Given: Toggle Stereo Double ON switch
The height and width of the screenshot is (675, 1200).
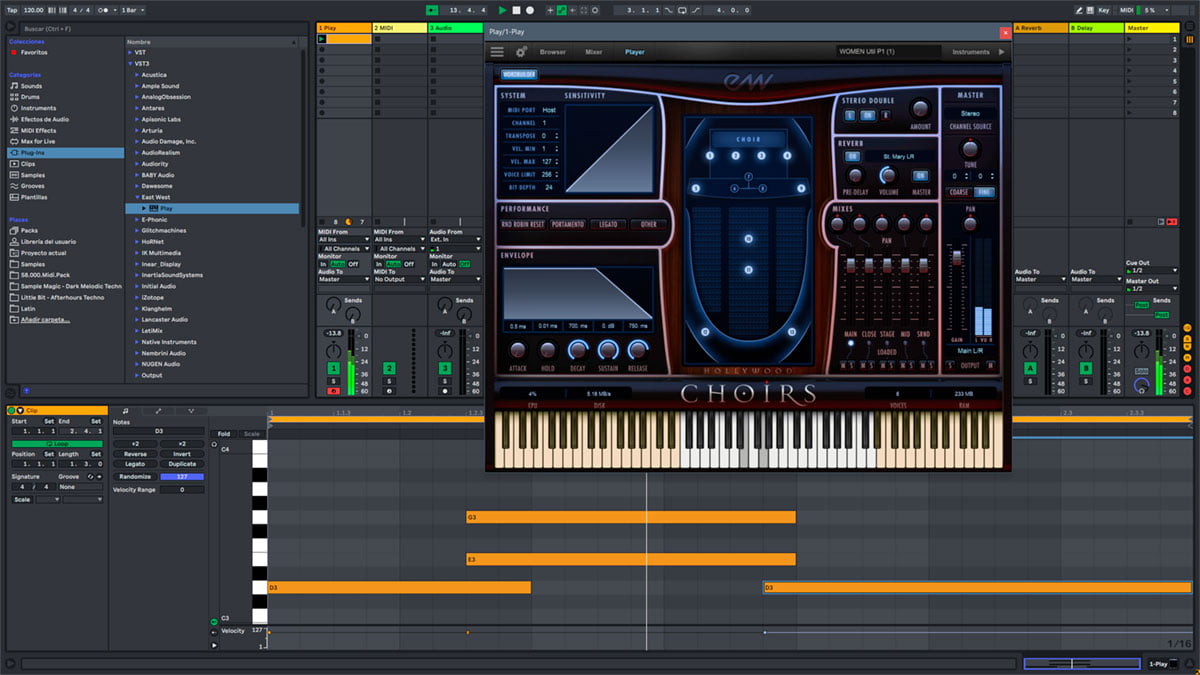Looking at the screenshot, I should [x=868, y=115].
